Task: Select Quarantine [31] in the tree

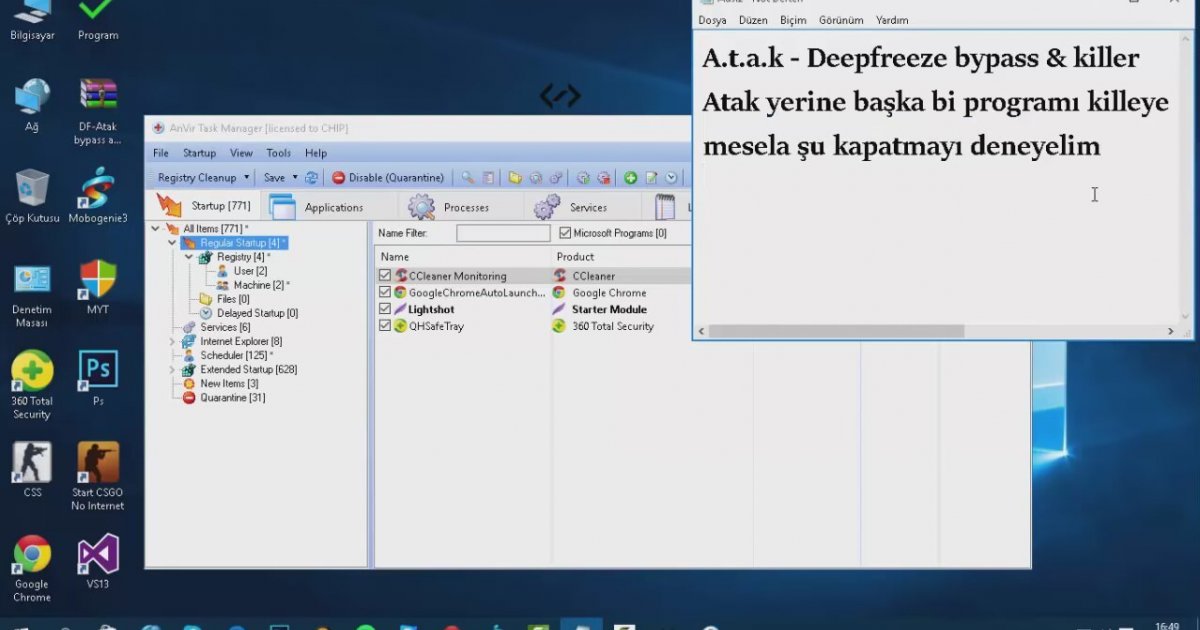Action: (x=233, y=397)
